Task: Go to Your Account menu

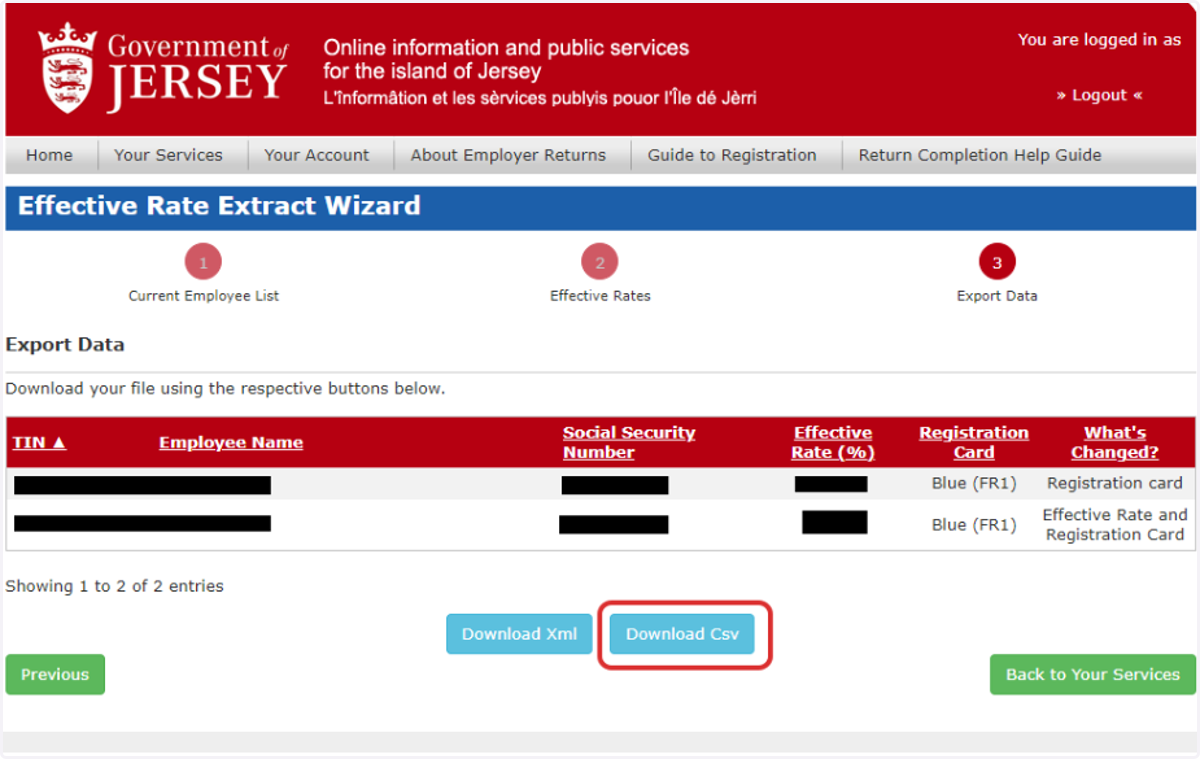Action: [316, 155]
